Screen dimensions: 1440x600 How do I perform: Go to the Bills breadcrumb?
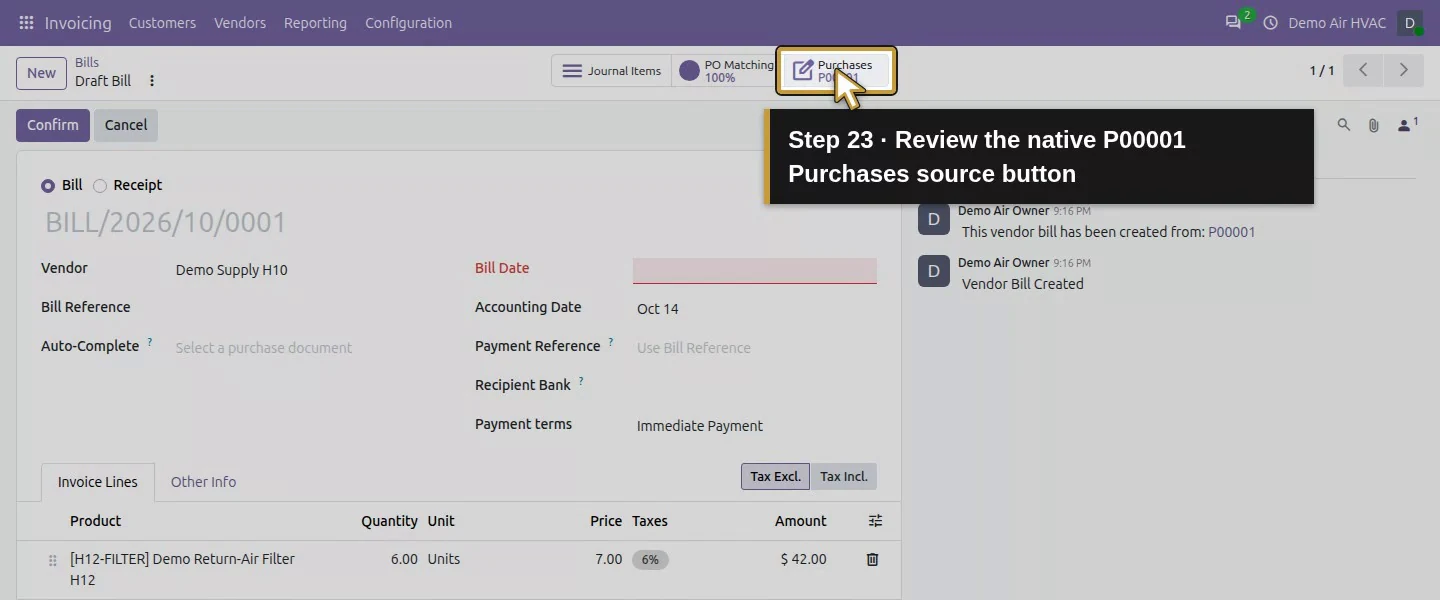pyautogui.click(x=87, y=62)
